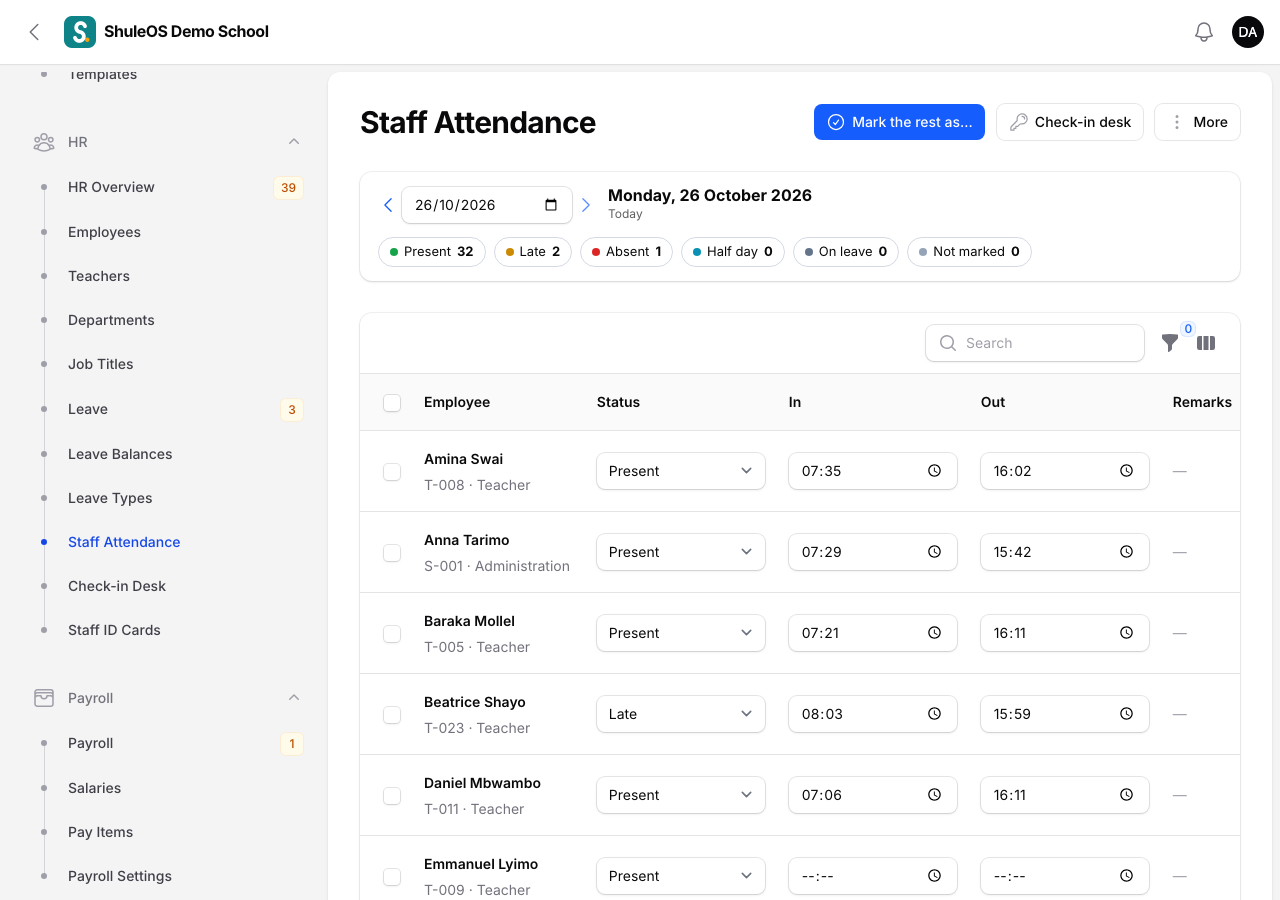Open the column visibility icon
1280x900 pixels.
coord(1206,343)
